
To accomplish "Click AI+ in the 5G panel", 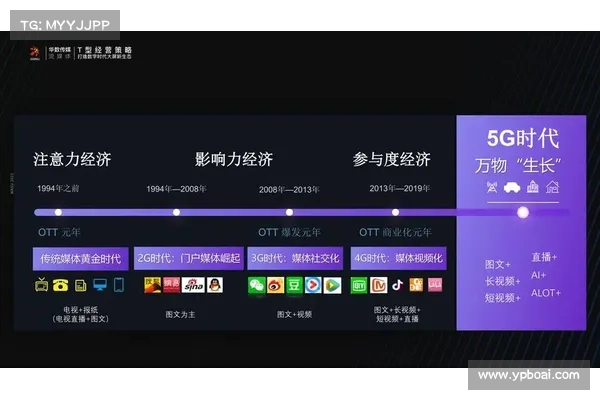I will [x=538, y=275].
